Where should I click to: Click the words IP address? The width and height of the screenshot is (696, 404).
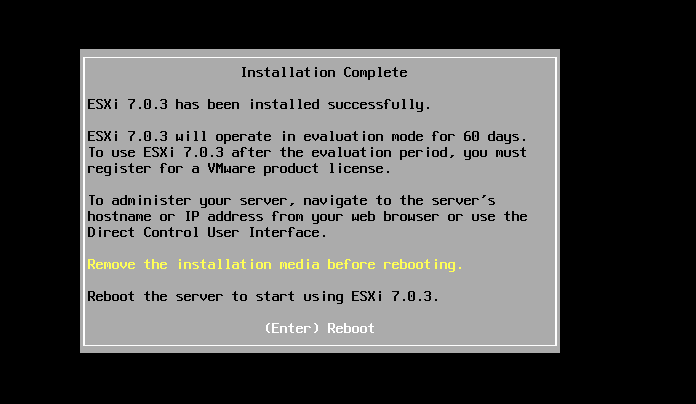223,217
